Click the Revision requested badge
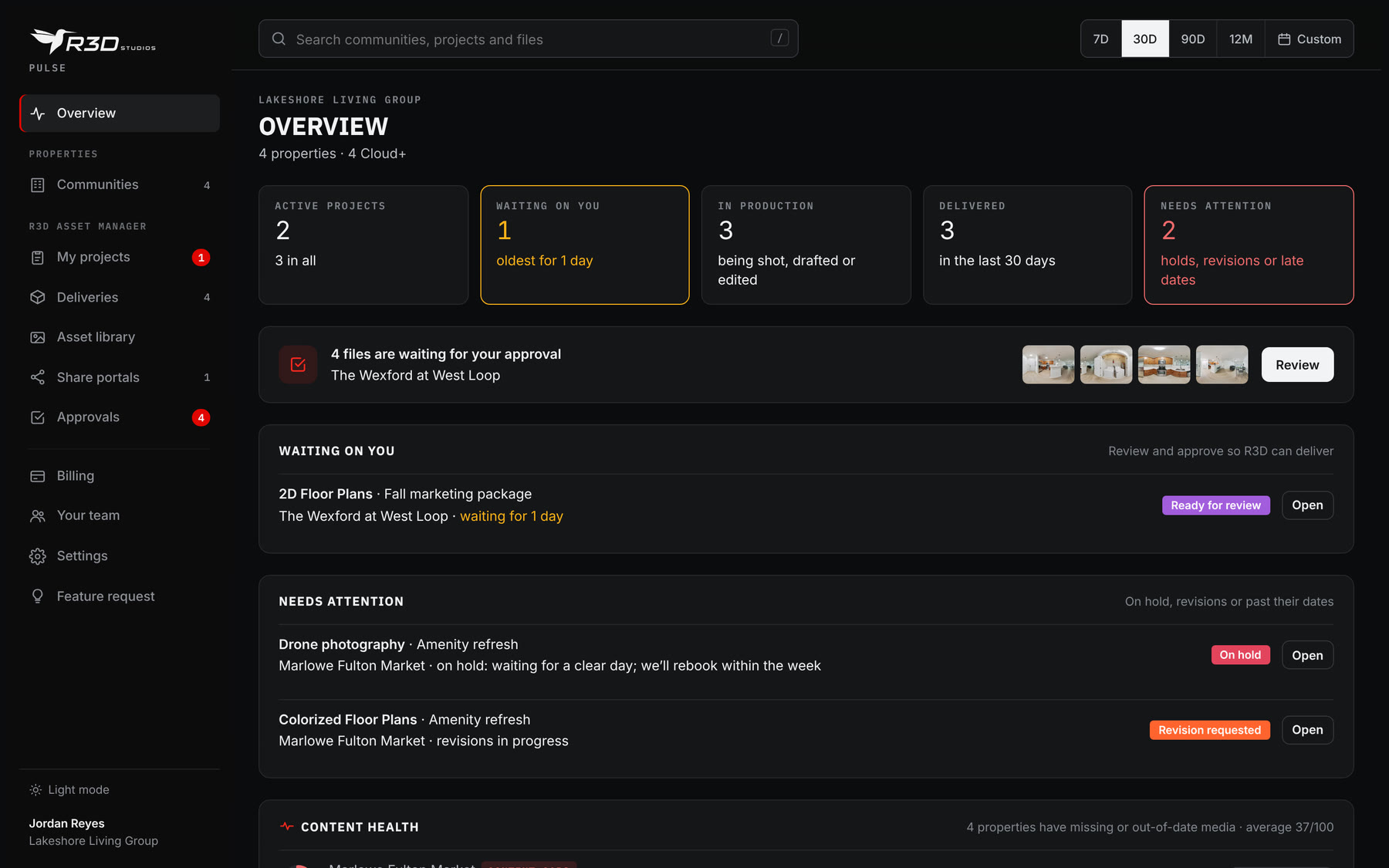This screenshot has height=868, width=1389. click(x=1209, y=730)
